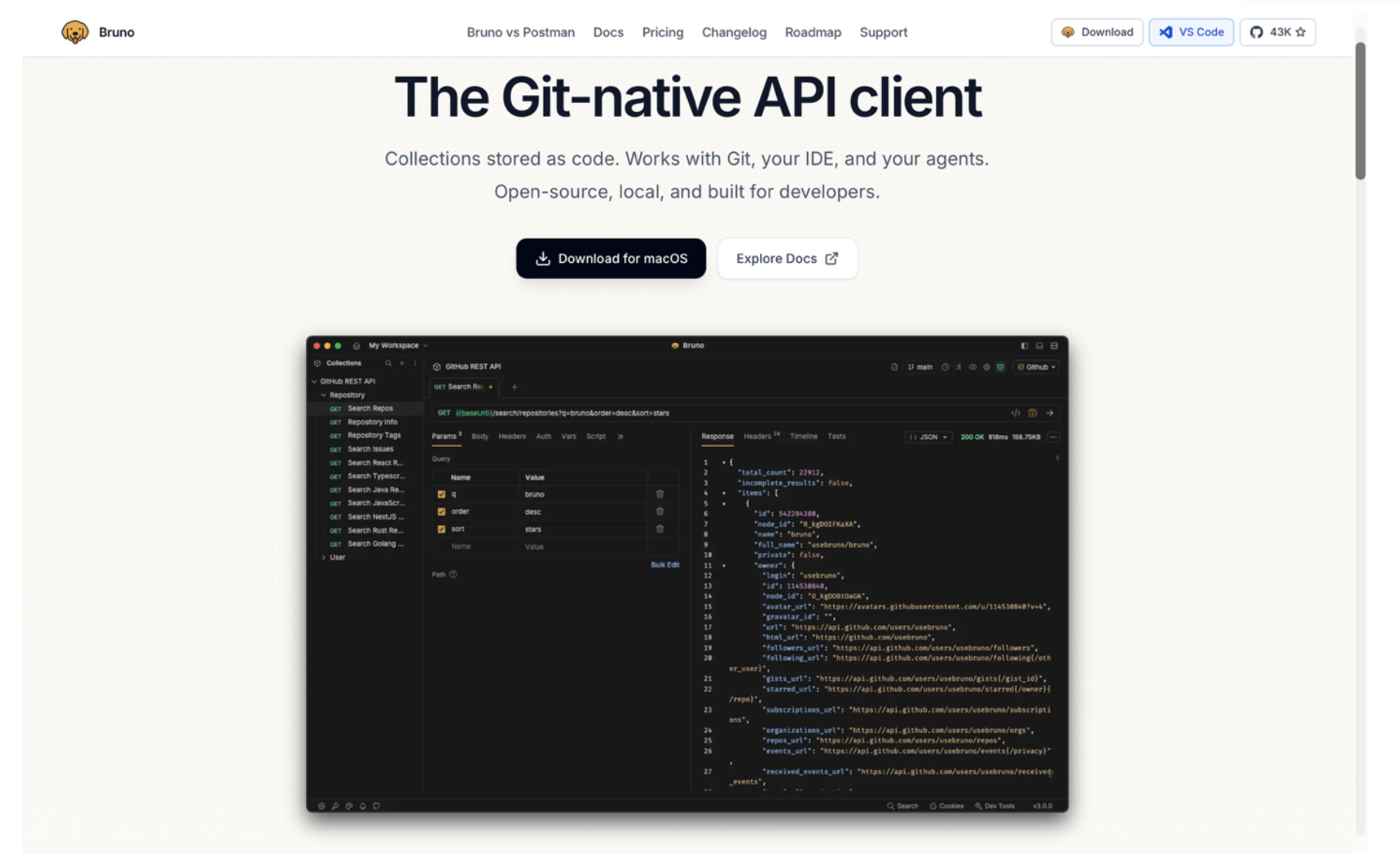
Task: Open the Pricing page from navigation
Action: [662, 32]
